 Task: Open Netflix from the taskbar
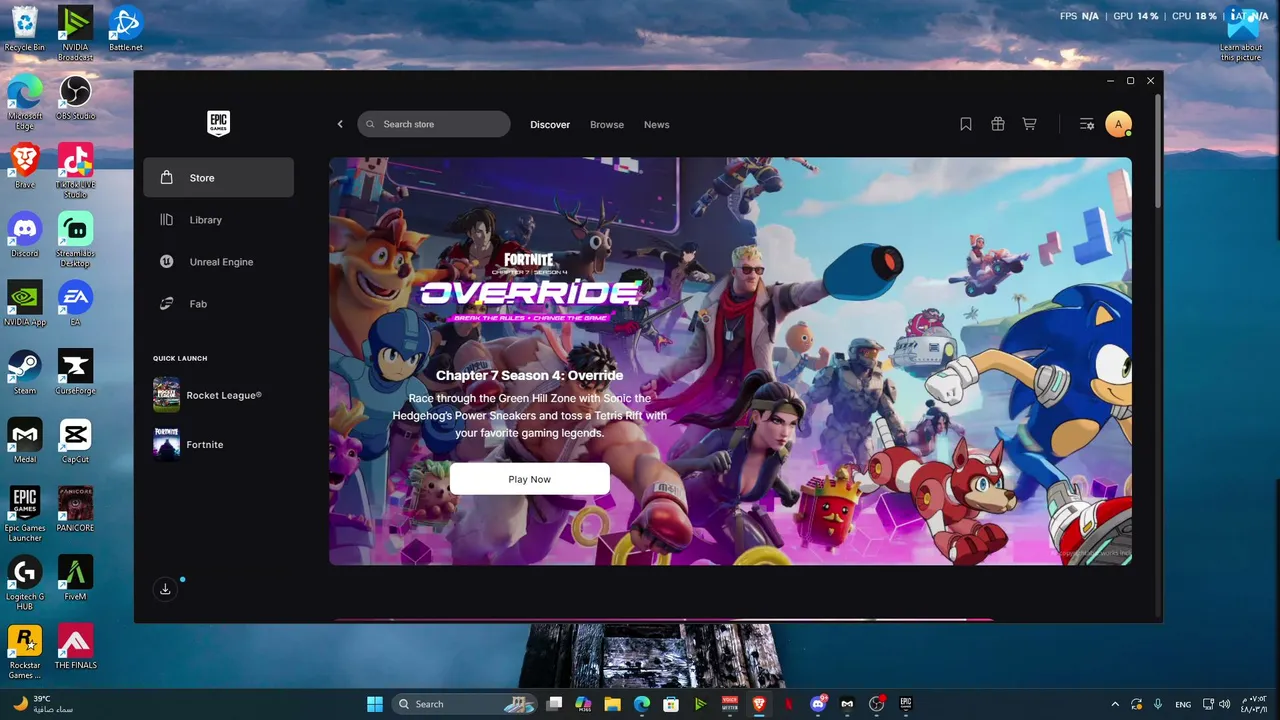pos(788,704)
